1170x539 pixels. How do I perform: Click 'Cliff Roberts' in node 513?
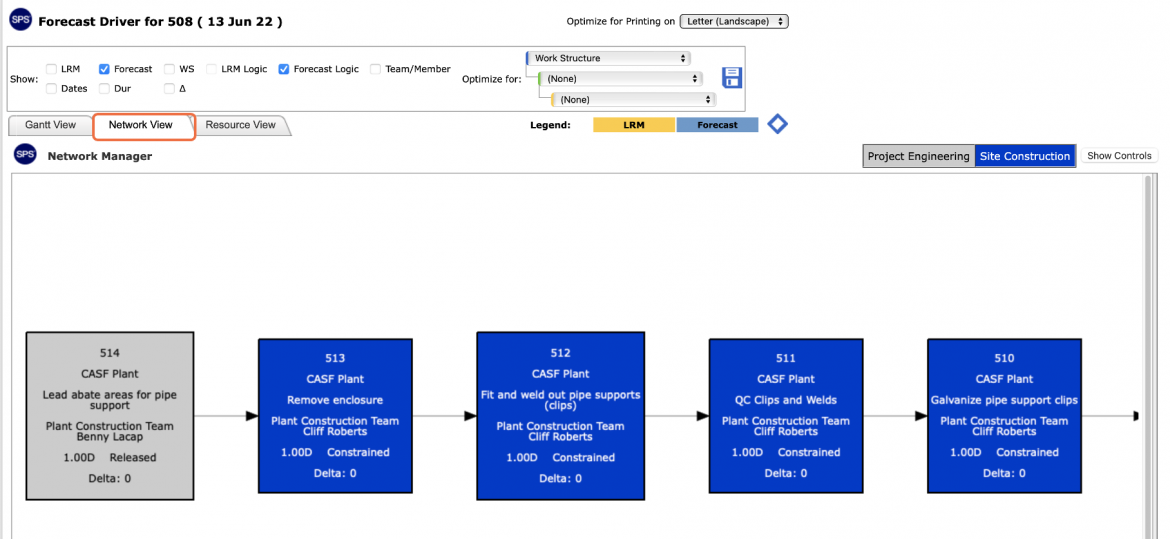point(335,431)
